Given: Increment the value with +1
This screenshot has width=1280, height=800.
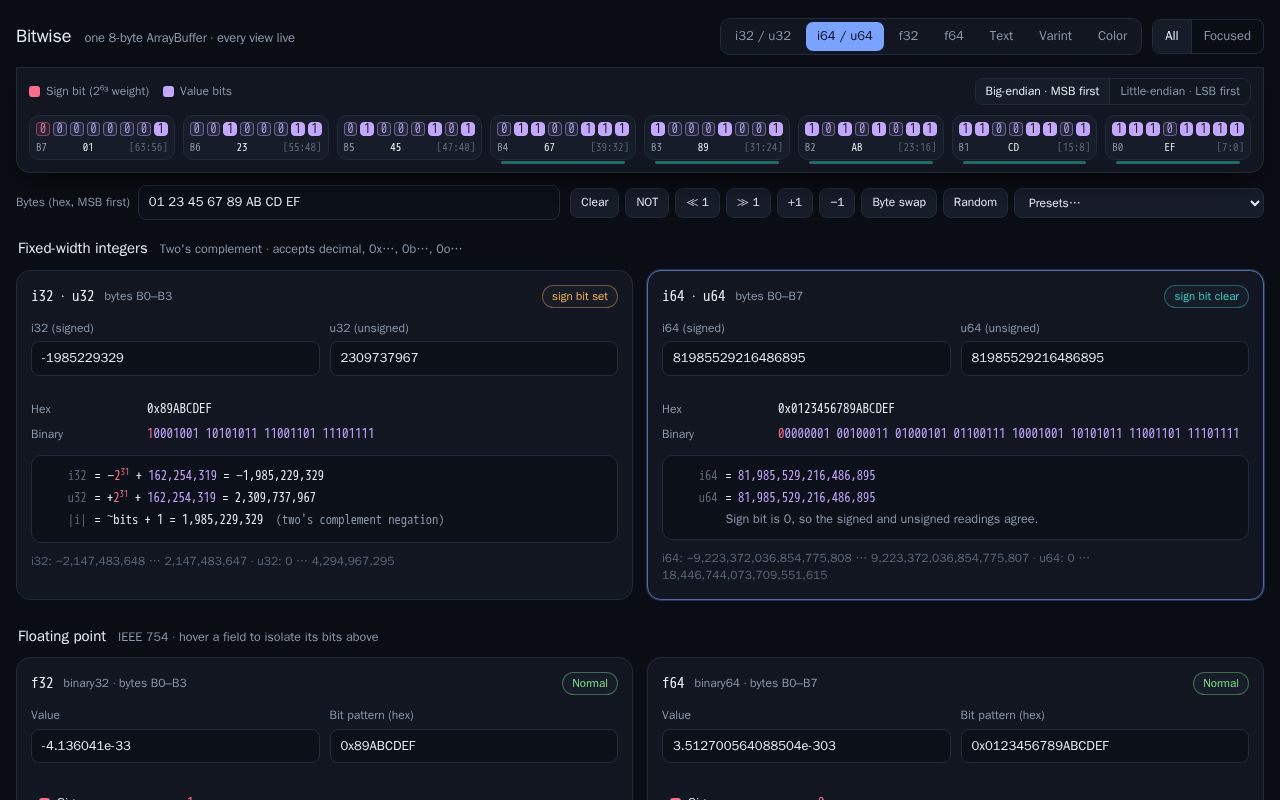Looking at the screenshot, I should [x=795, y=202].
